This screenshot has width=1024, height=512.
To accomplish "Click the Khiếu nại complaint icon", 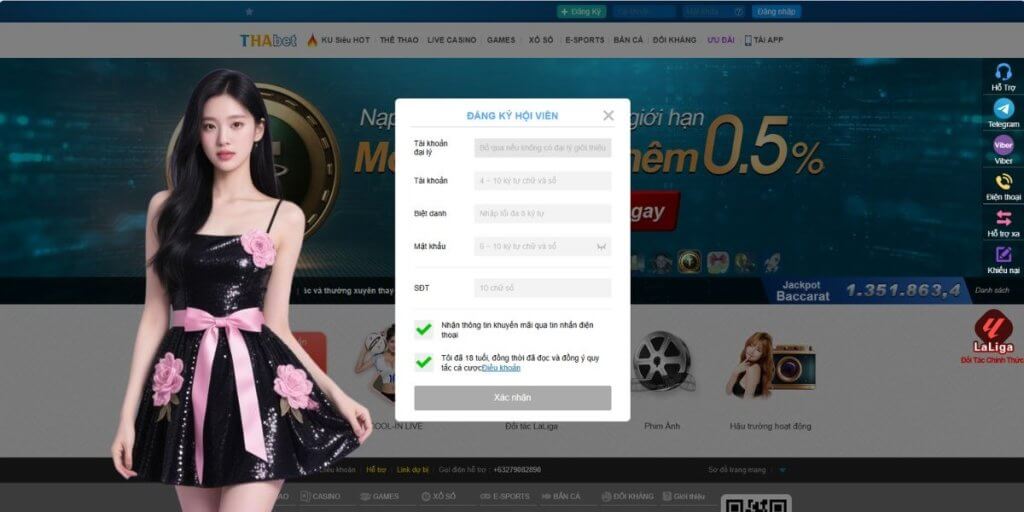I will coord(1003,255).
